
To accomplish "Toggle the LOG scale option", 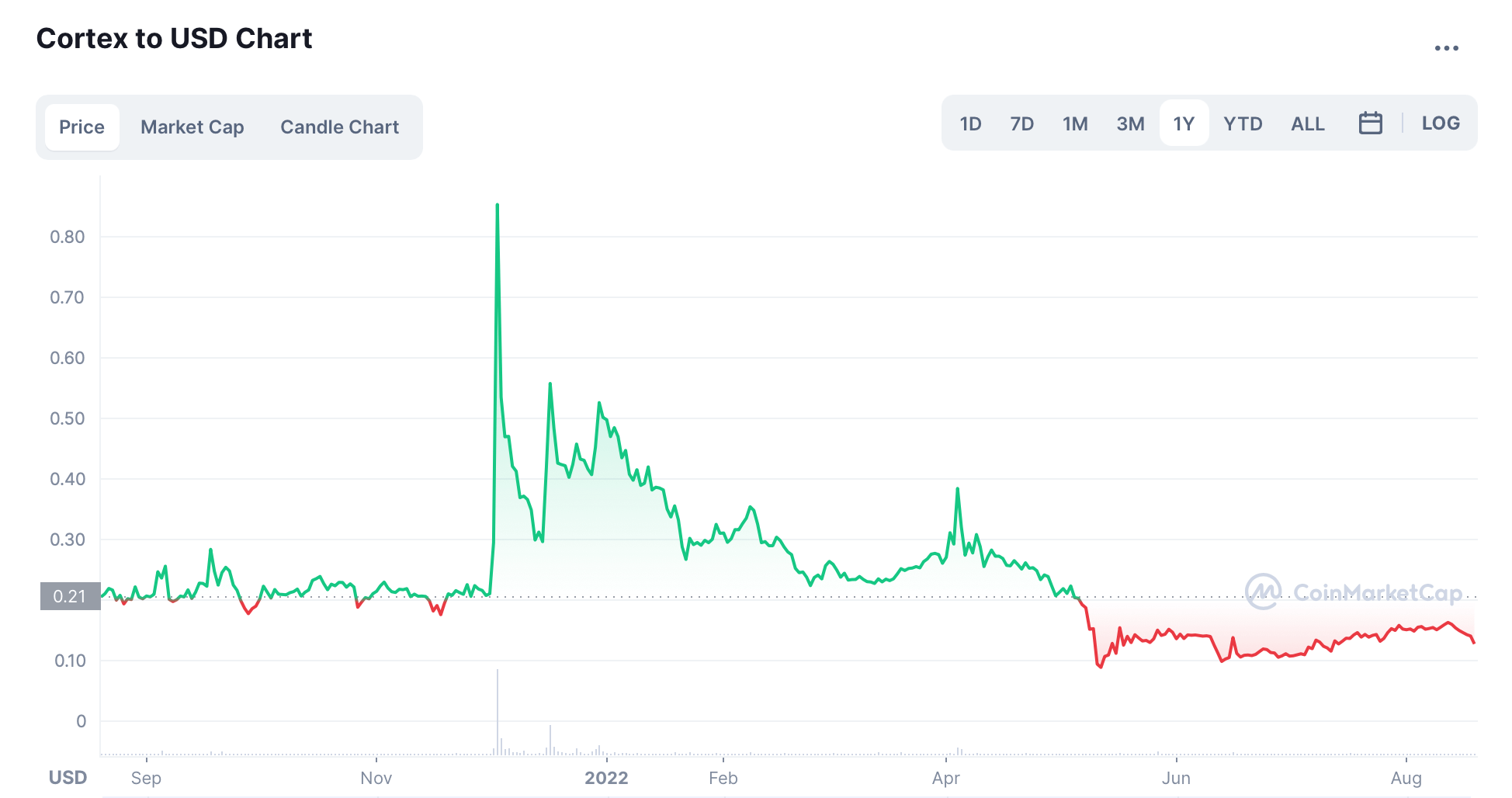I will [1440, 123].
